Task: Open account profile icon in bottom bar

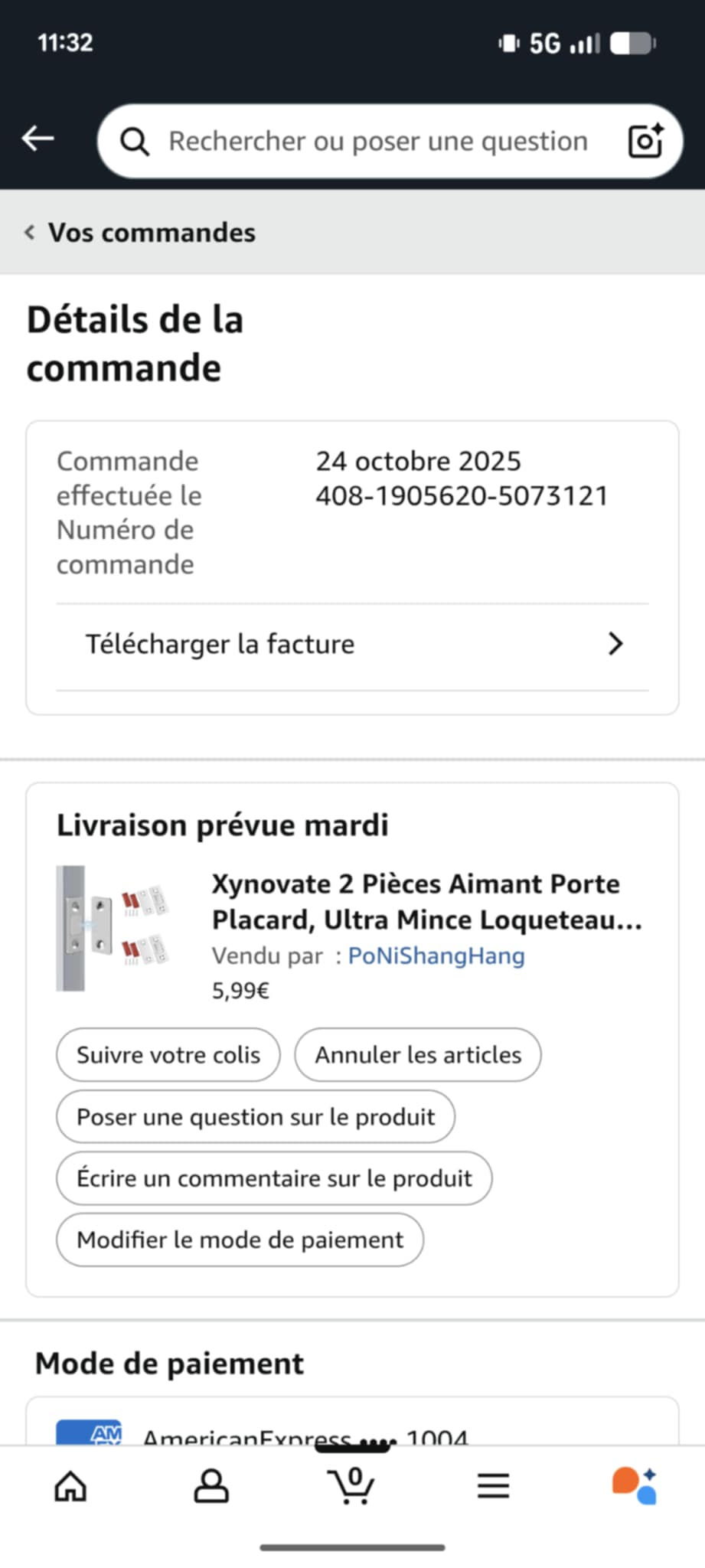Action: (x=211, y=1487)
